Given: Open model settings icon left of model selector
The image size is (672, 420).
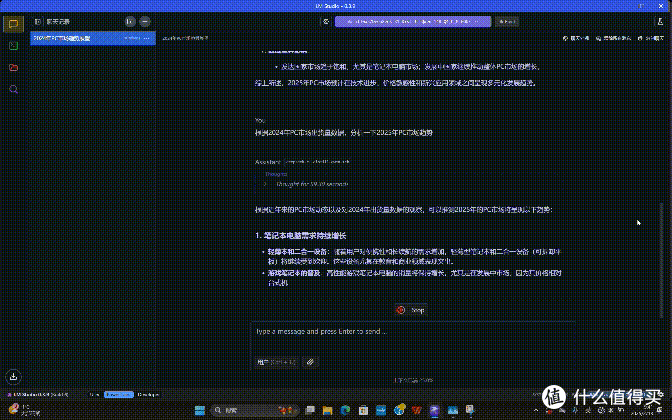Looking at the screenshot, I should (326, 21).
